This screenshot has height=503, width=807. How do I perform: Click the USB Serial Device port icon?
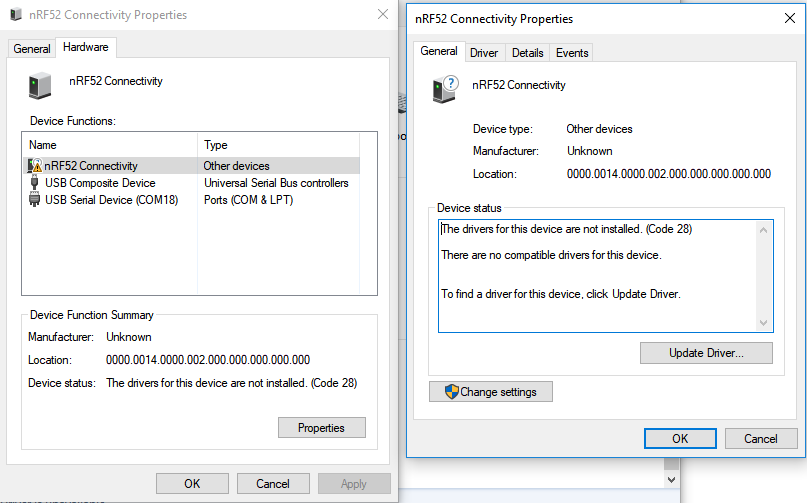(34, 200)
